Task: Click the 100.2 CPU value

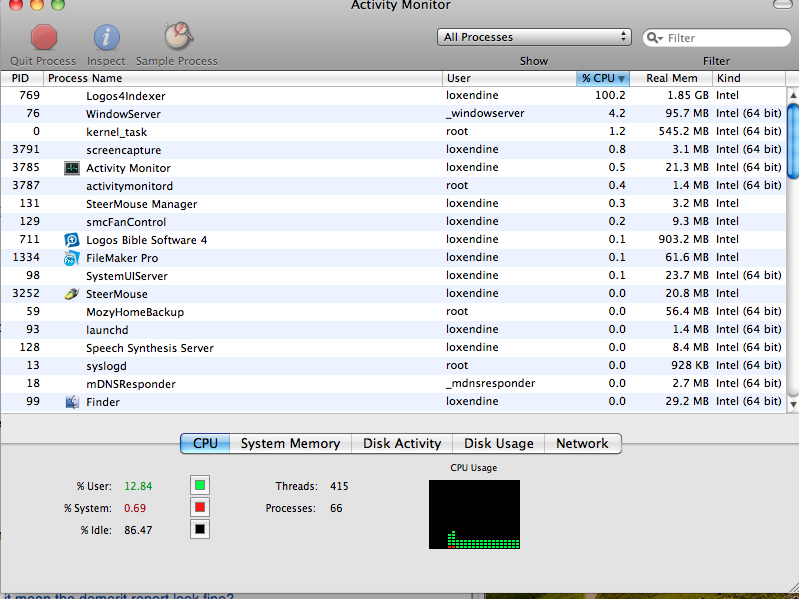Action: [610, 95]
